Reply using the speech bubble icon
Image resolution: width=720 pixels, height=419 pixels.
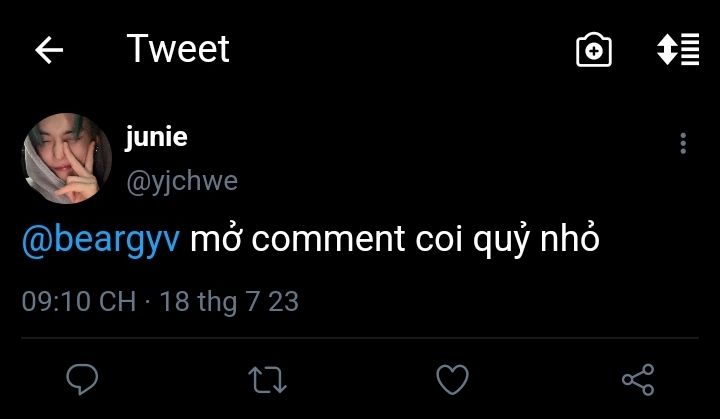click(x=82, y=379)
